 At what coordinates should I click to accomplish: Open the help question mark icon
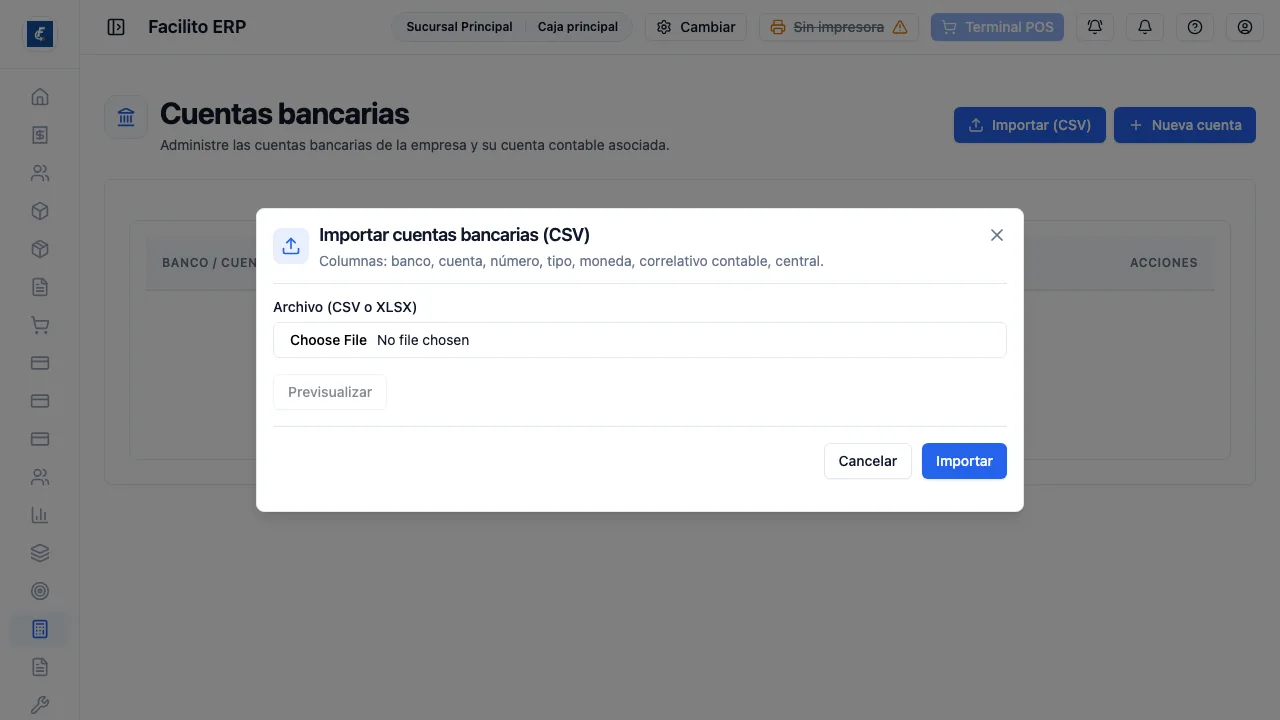pos(1195,27)
